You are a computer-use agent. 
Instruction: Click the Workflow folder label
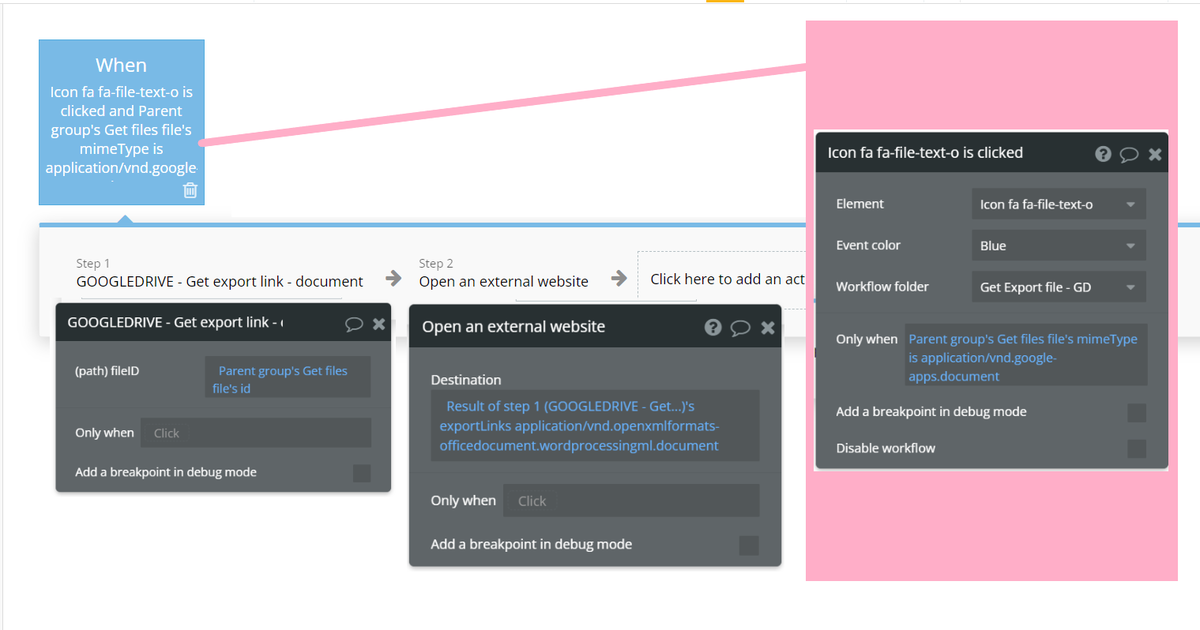tap(882, 287)
